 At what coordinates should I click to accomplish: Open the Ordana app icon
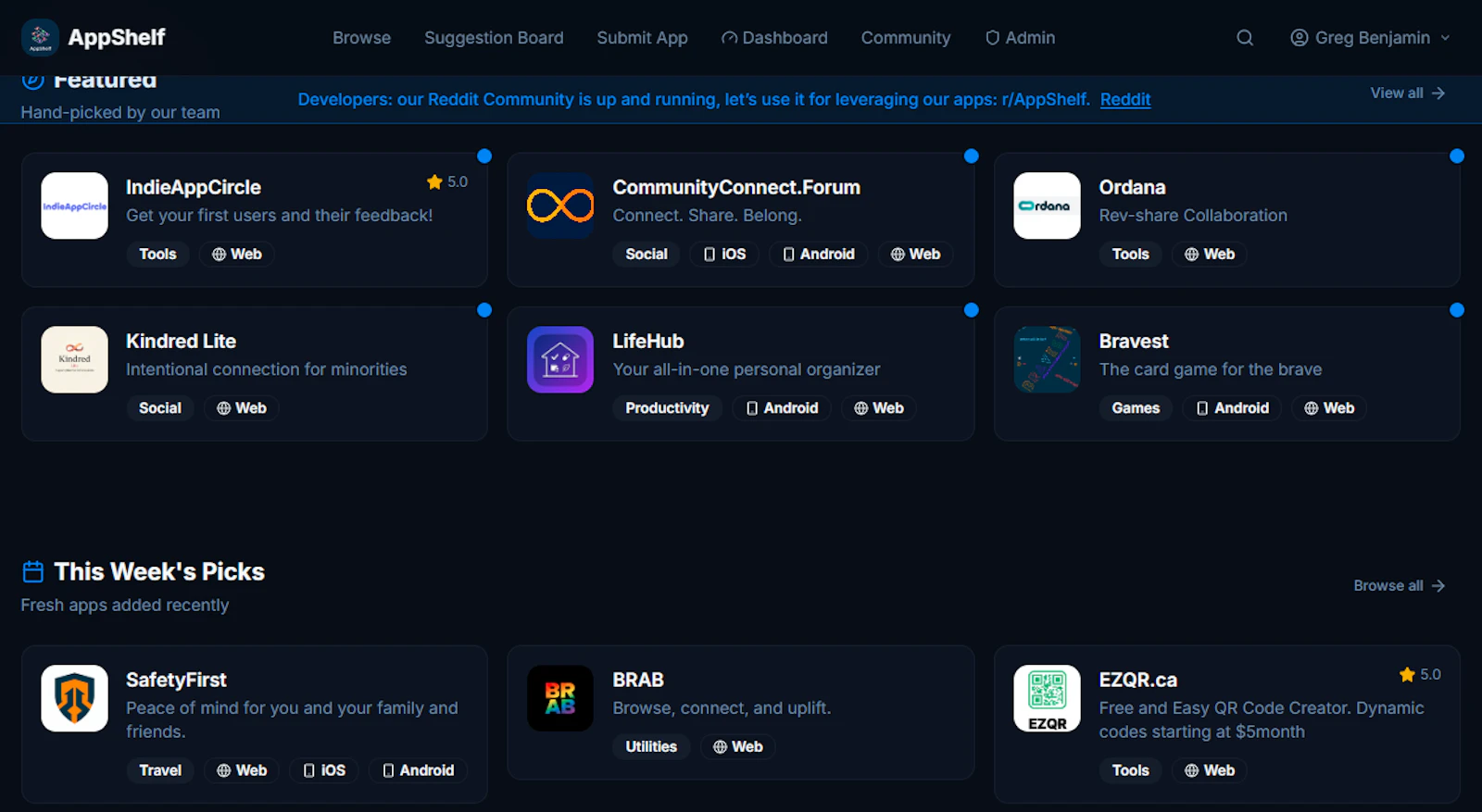tap(1047, 206)
